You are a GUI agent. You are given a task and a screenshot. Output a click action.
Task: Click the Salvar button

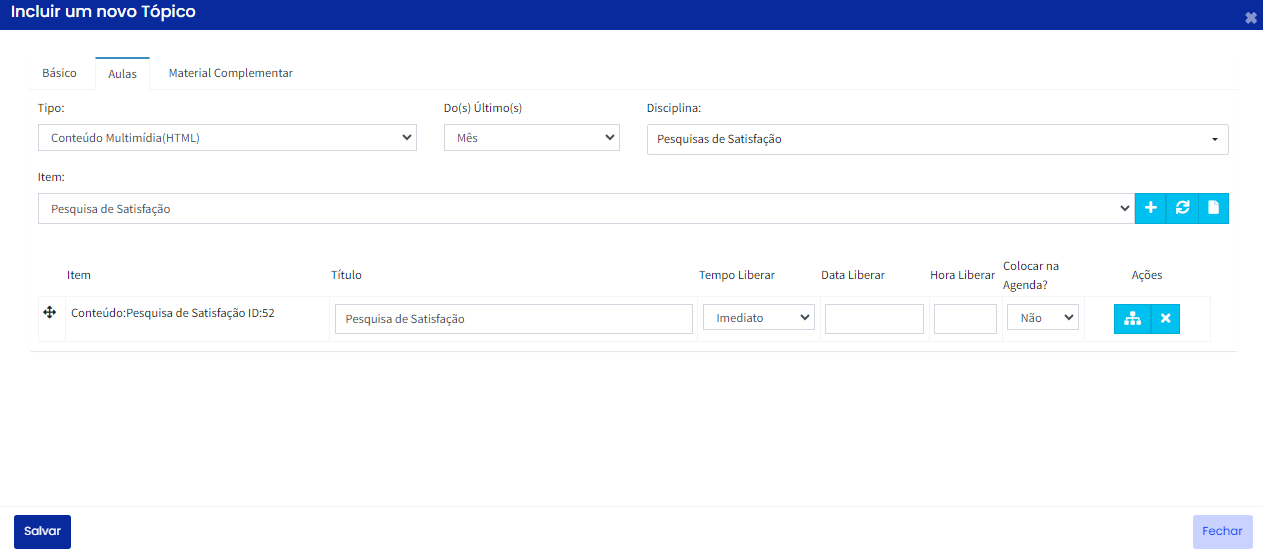point(42,532)
